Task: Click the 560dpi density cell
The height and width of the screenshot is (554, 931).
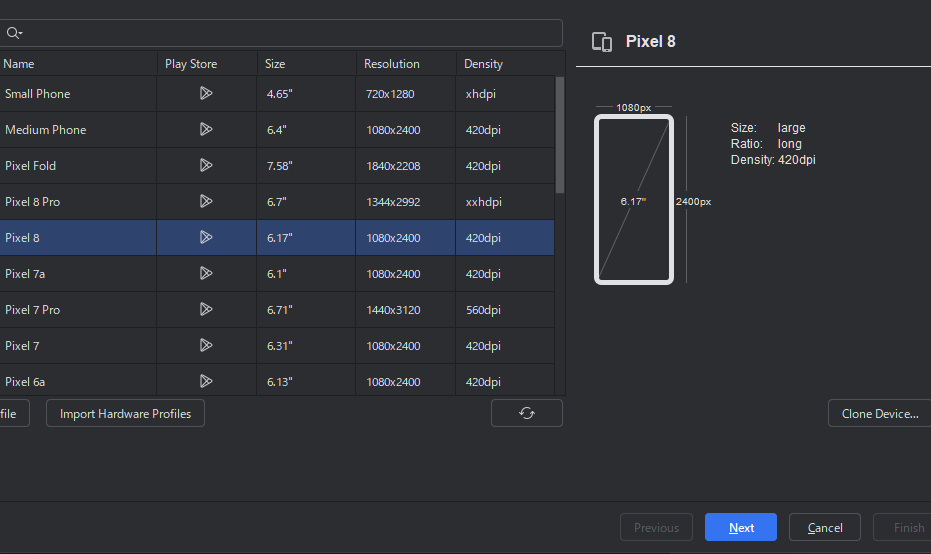Action: (505, 310)
